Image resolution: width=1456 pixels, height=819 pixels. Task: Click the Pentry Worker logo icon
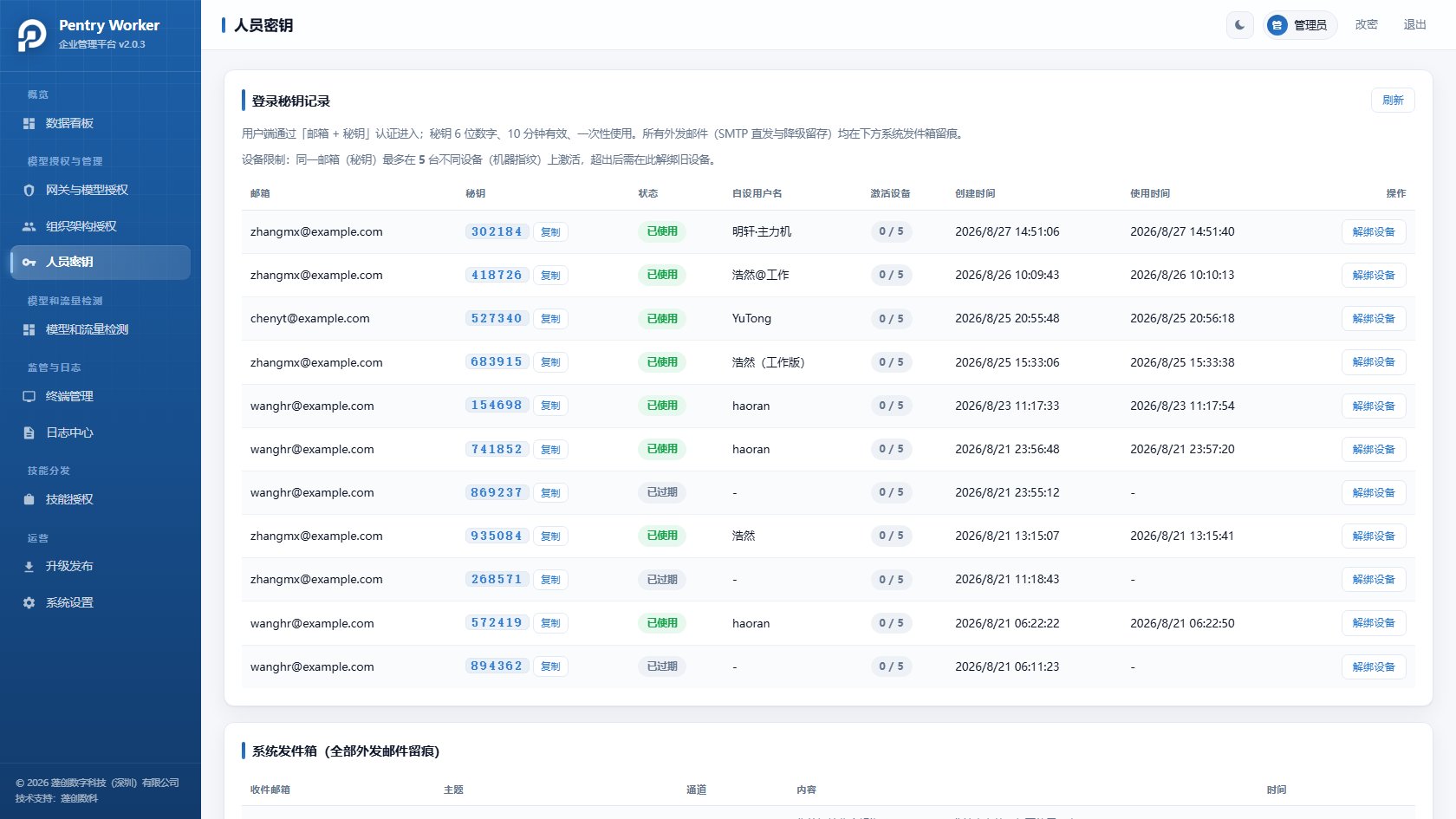(32, 35)
